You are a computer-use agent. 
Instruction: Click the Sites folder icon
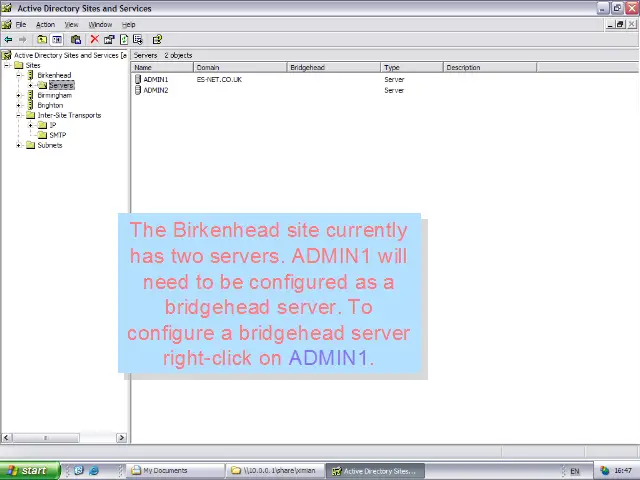click(19, 65)
